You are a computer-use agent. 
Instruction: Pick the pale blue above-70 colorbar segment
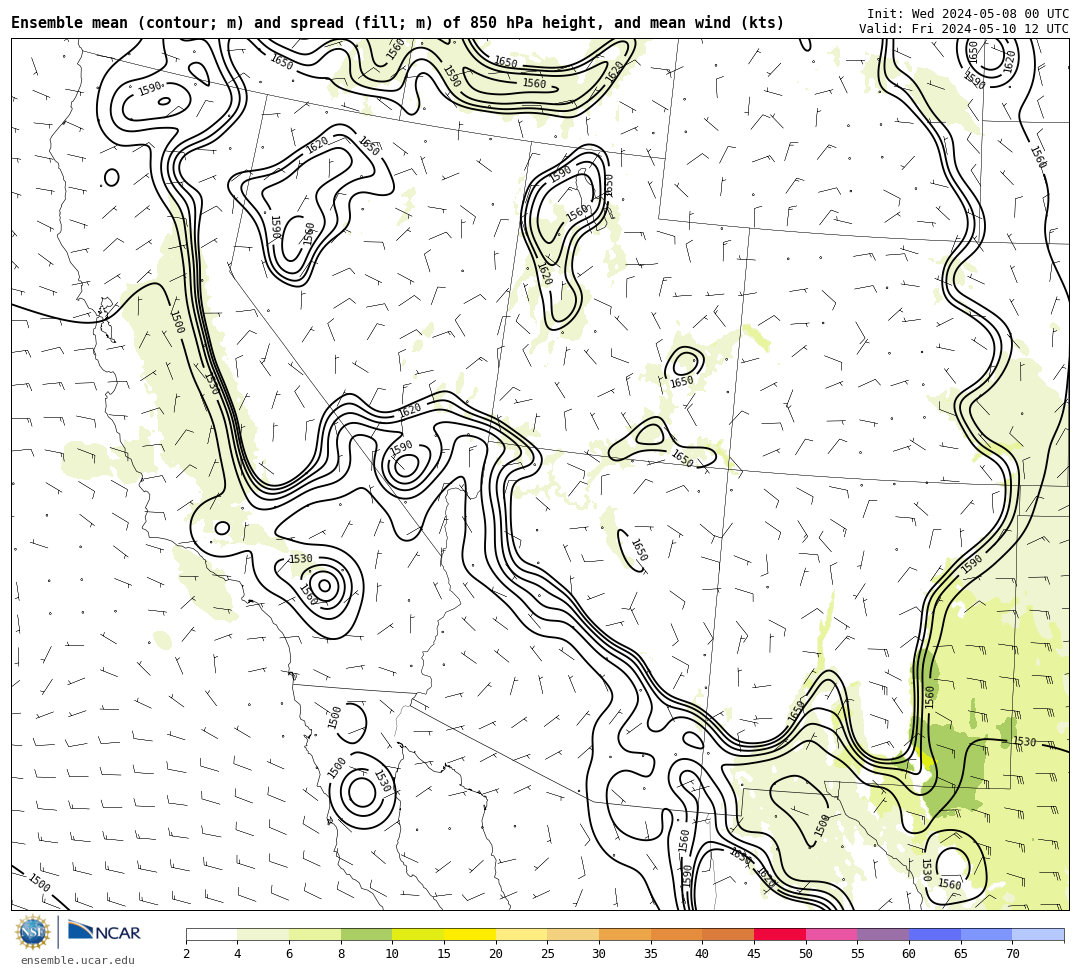pos(1038,935)
